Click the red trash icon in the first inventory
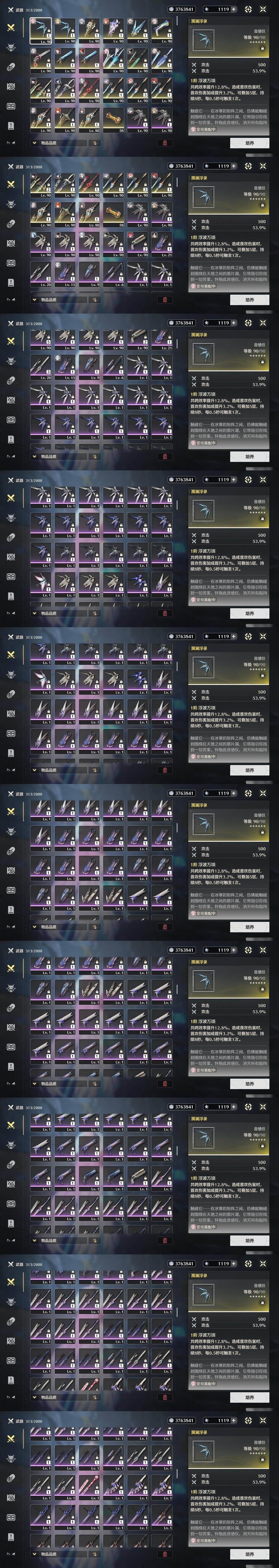 click(x=165, y=143)
